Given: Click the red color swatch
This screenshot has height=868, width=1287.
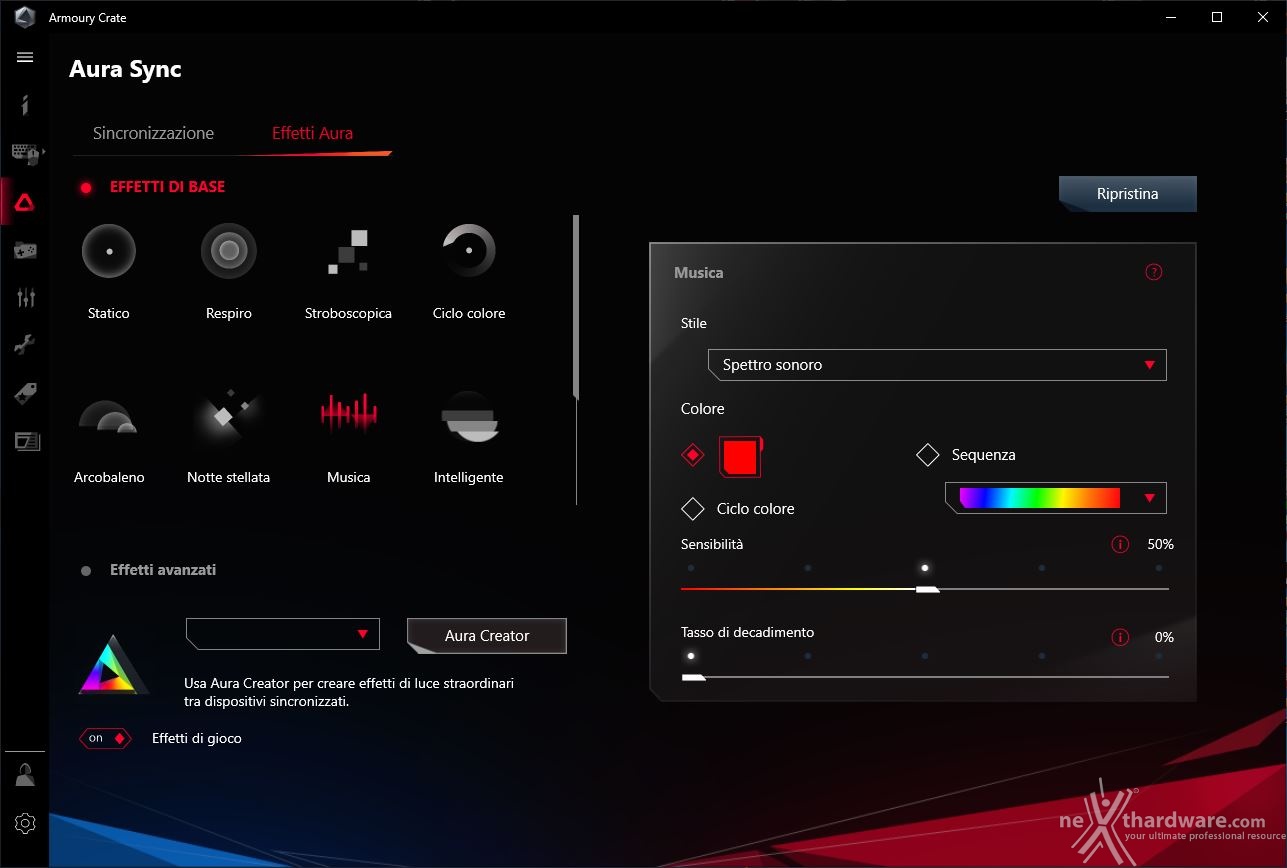Looking at the screenshot, I should pyautogui.click(x=740, y=456).
